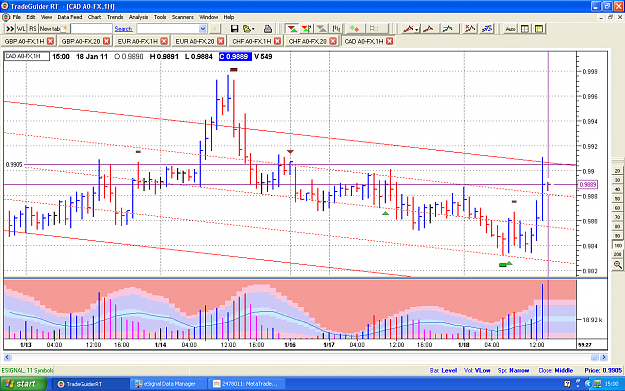The image size is (625, 391).
Task: Open the File menu
Action: [x=16, y=17]
